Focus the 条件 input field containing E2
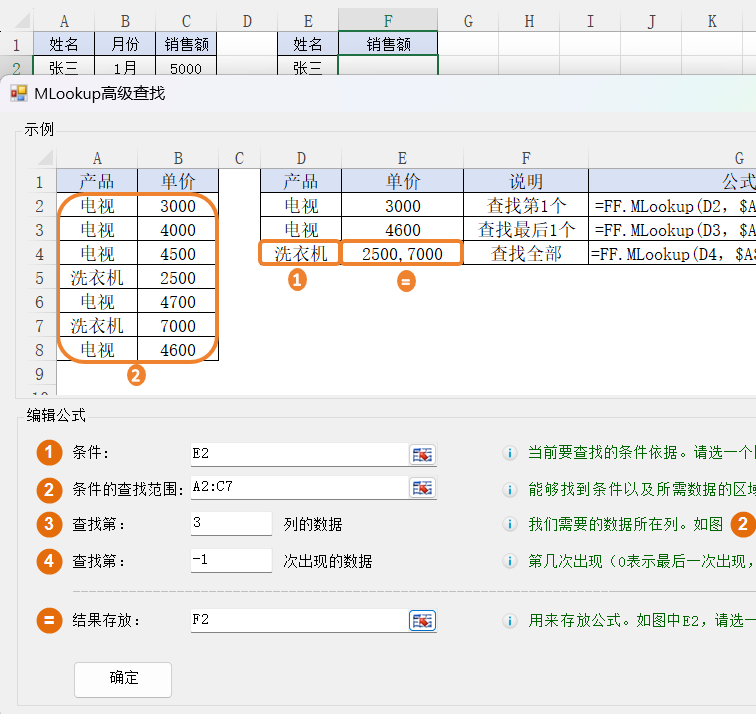 tap(298, 454)
